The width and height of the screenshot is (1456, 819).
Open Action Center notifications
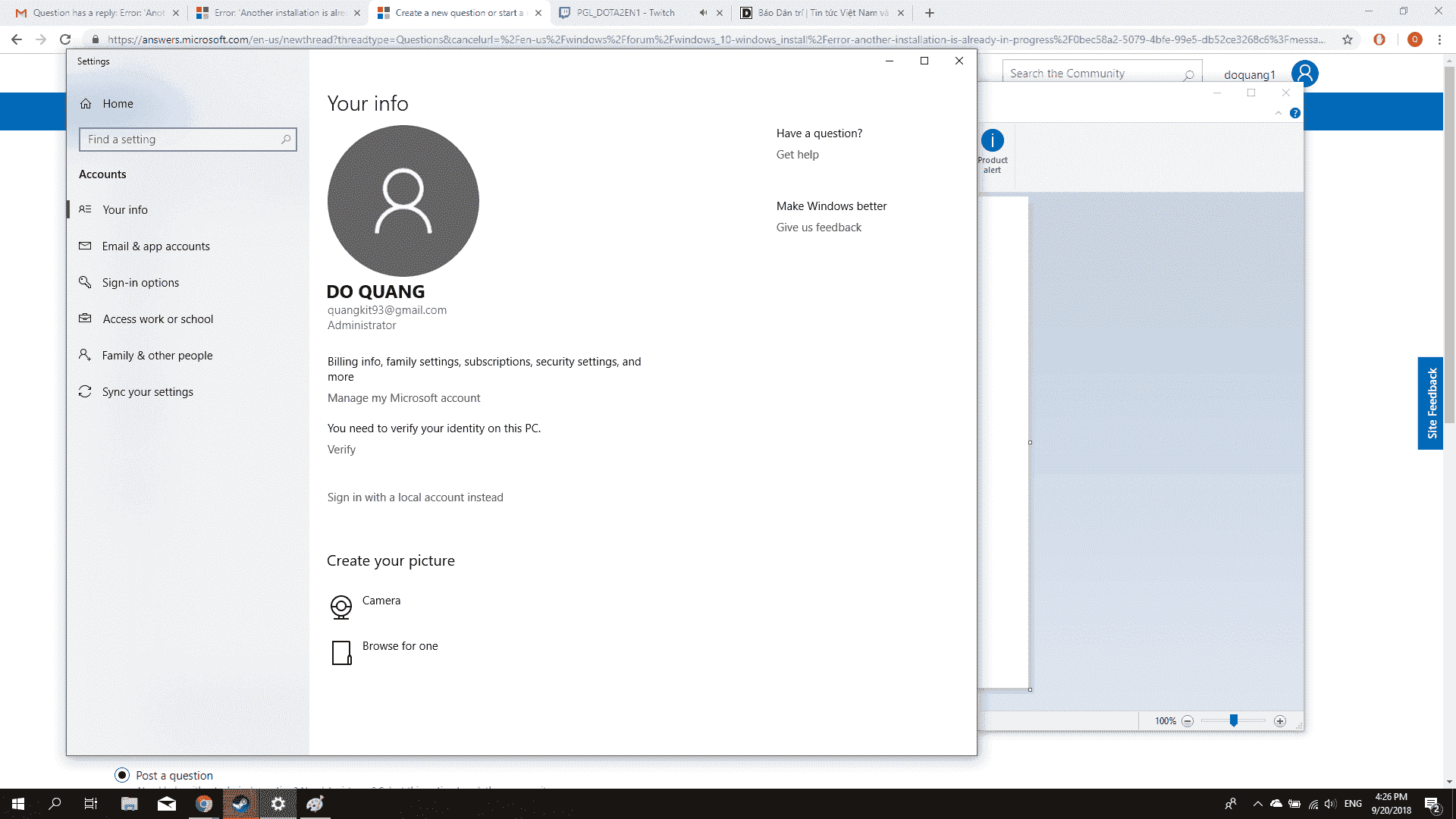tap(1432, 805)
